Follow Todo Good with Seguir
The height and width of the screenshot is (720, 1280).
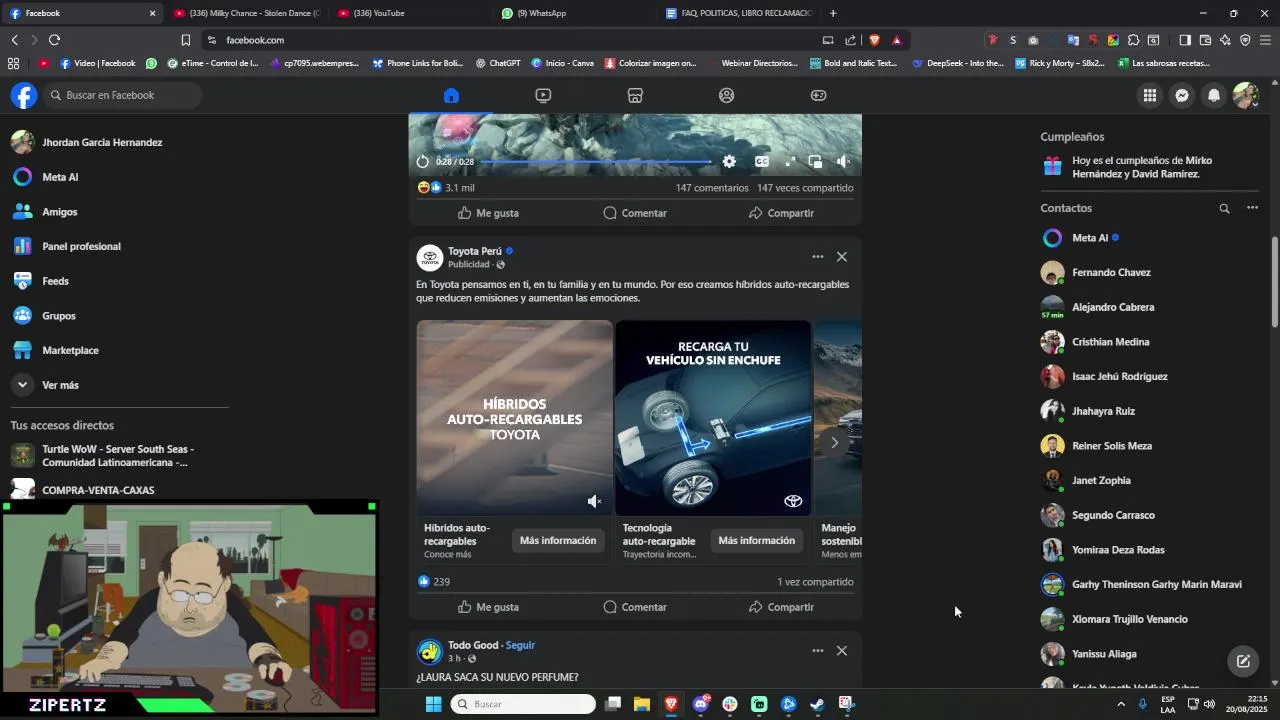(x=520, y=645)
